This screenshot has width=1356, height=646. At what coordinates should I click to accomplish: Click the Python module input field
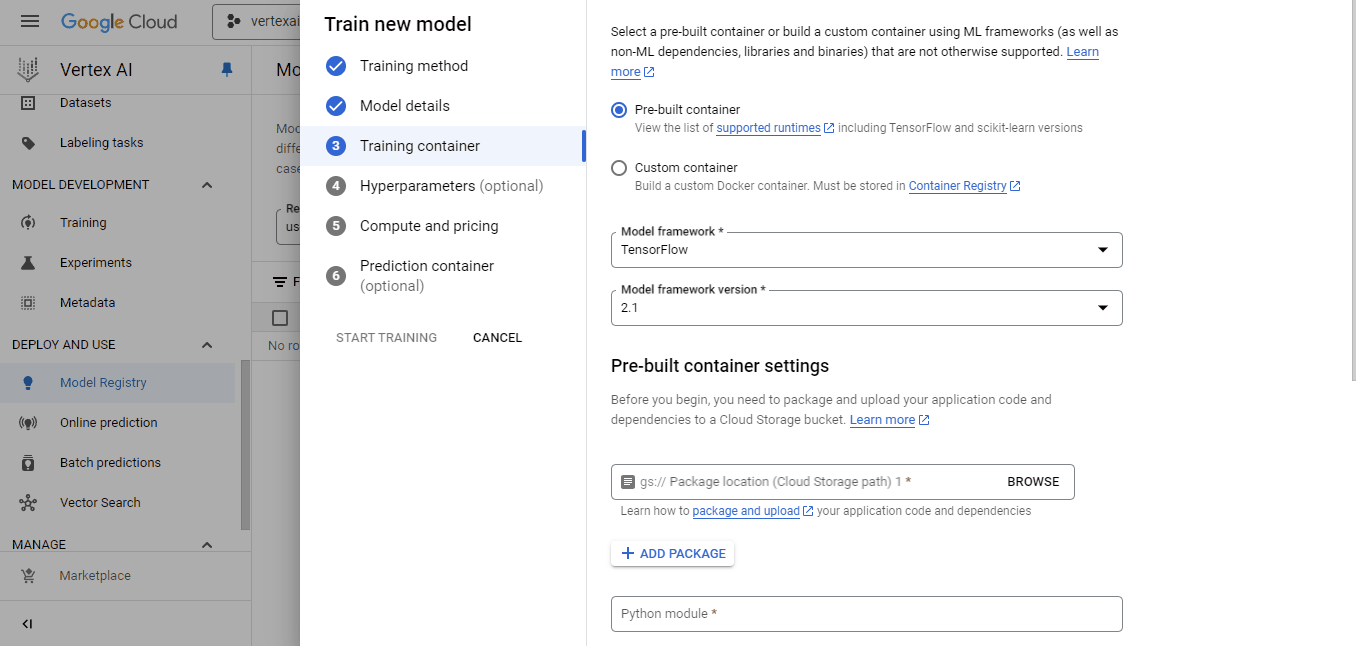tap(866, 614)
